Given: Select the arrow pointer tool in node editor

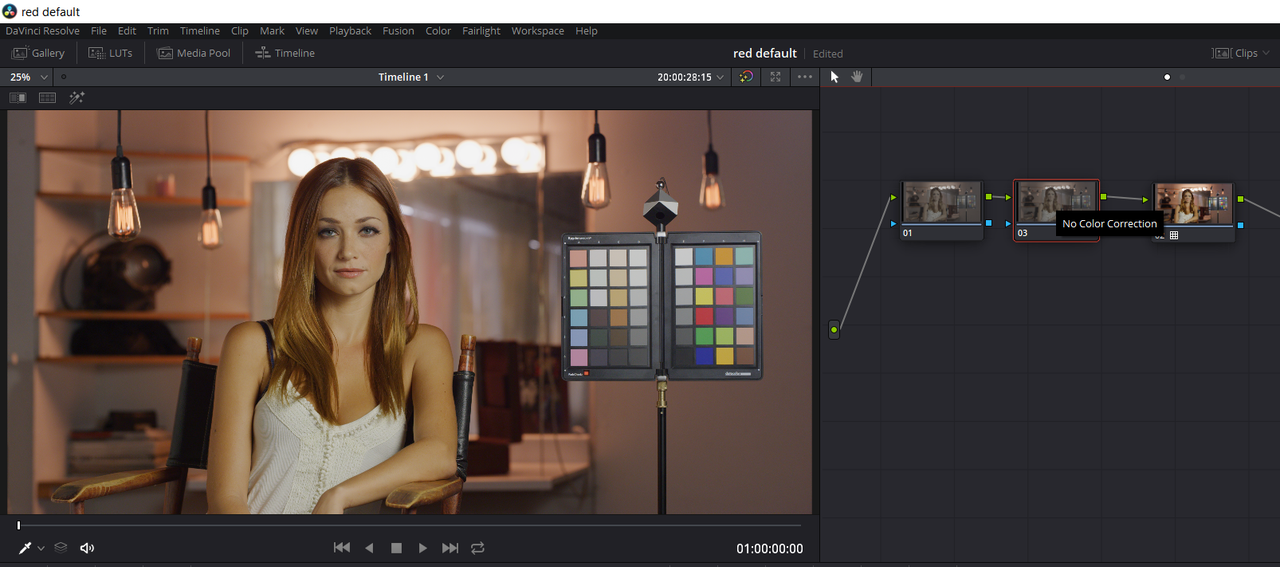Looking at the screenshot, I should click(835, 77).
